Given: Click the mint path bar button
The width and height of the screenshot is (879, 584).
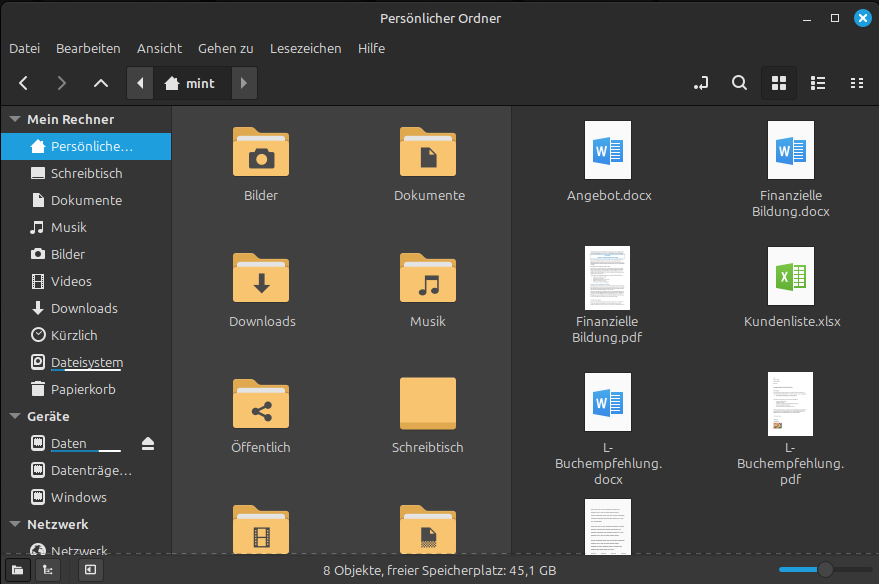Looking at the screenshot, I should [191, 83].
